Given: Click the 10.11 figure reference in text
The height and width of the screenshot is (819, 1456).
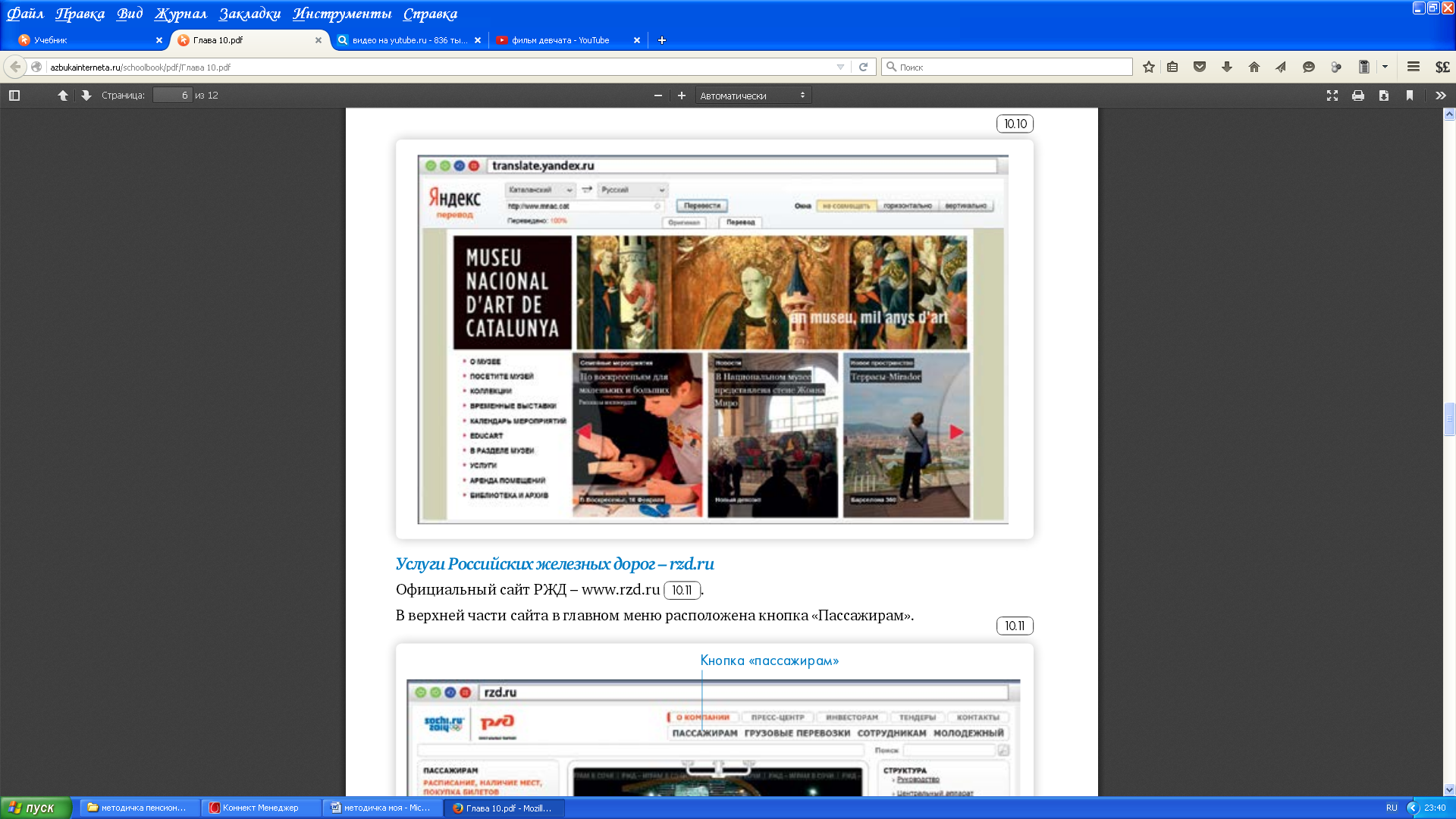Looking at the screenshot, I should 682,590.
